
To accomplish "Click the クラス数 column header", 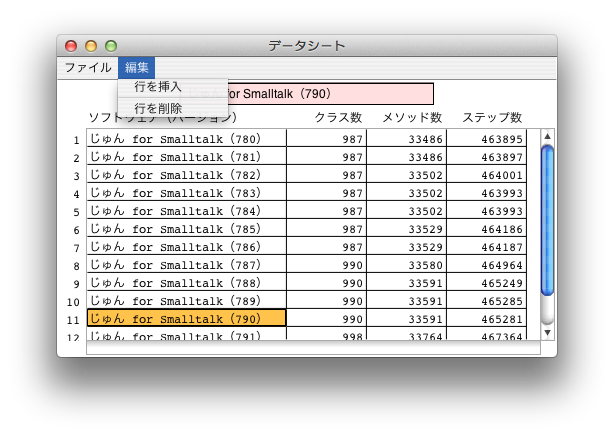I will [x=338, y=117].
